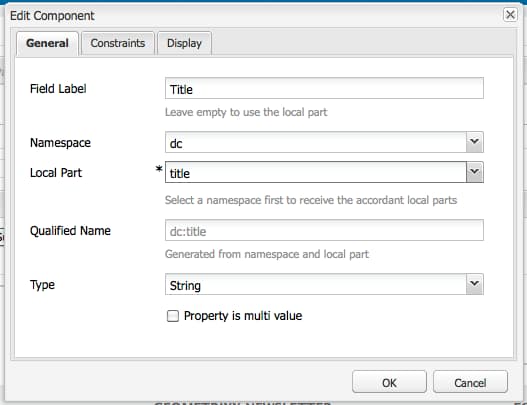527x405 pixels.
Task: Open the Constraints tab
Action: pos(118,43)
